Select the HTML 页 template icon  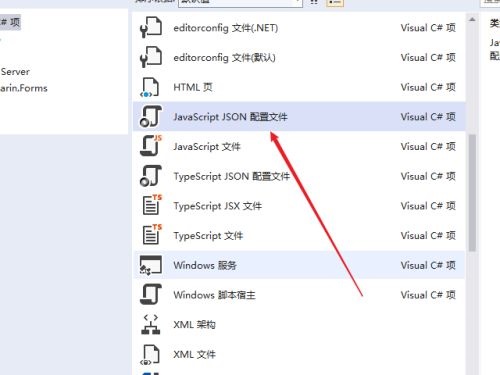[151, 87]
